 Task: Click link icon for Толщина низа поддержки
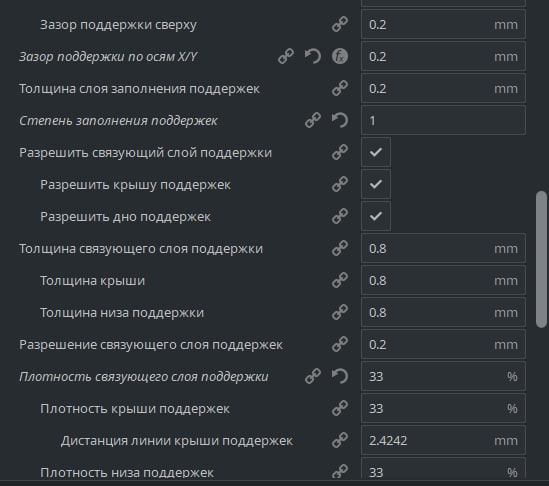tap(340, 312)
